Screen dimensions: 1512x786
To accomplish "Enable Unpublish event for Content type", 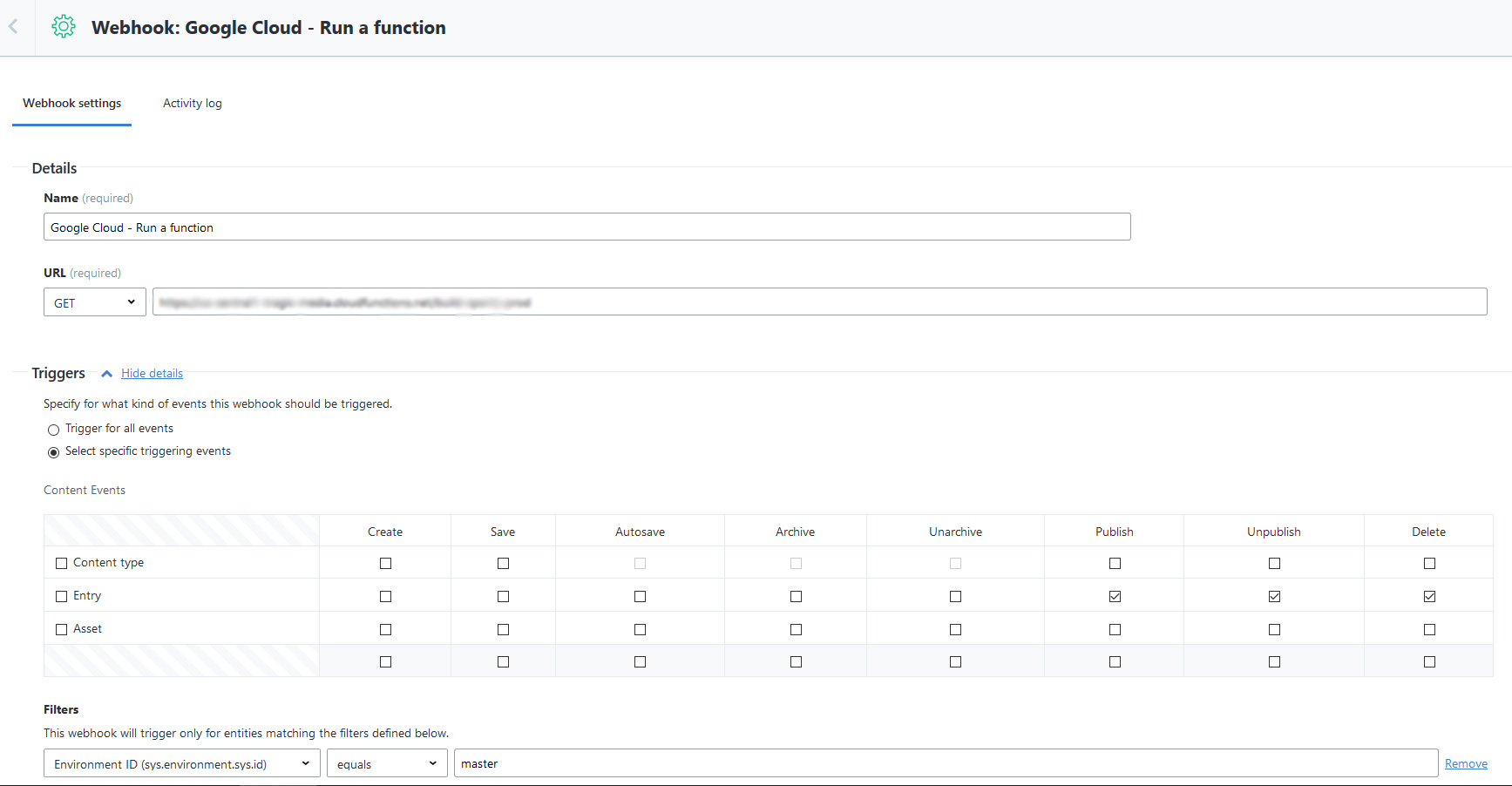I will click(1274, 563).
